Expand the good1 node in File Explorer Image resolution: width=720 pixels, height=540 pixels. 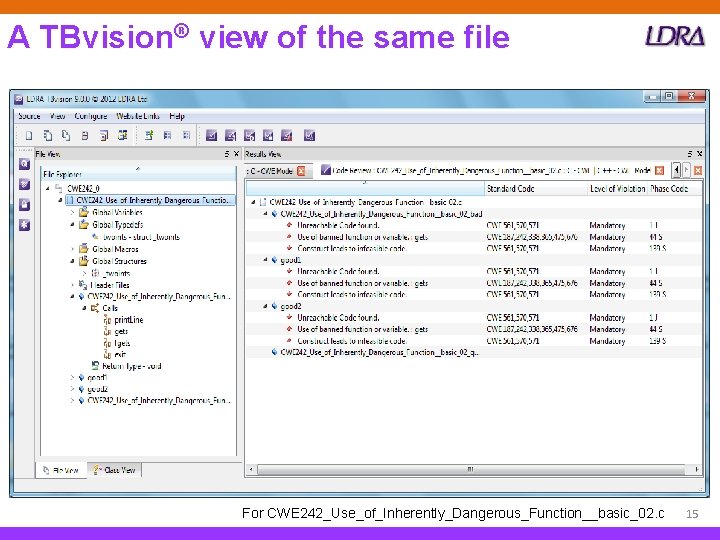(x=72, y=377)
